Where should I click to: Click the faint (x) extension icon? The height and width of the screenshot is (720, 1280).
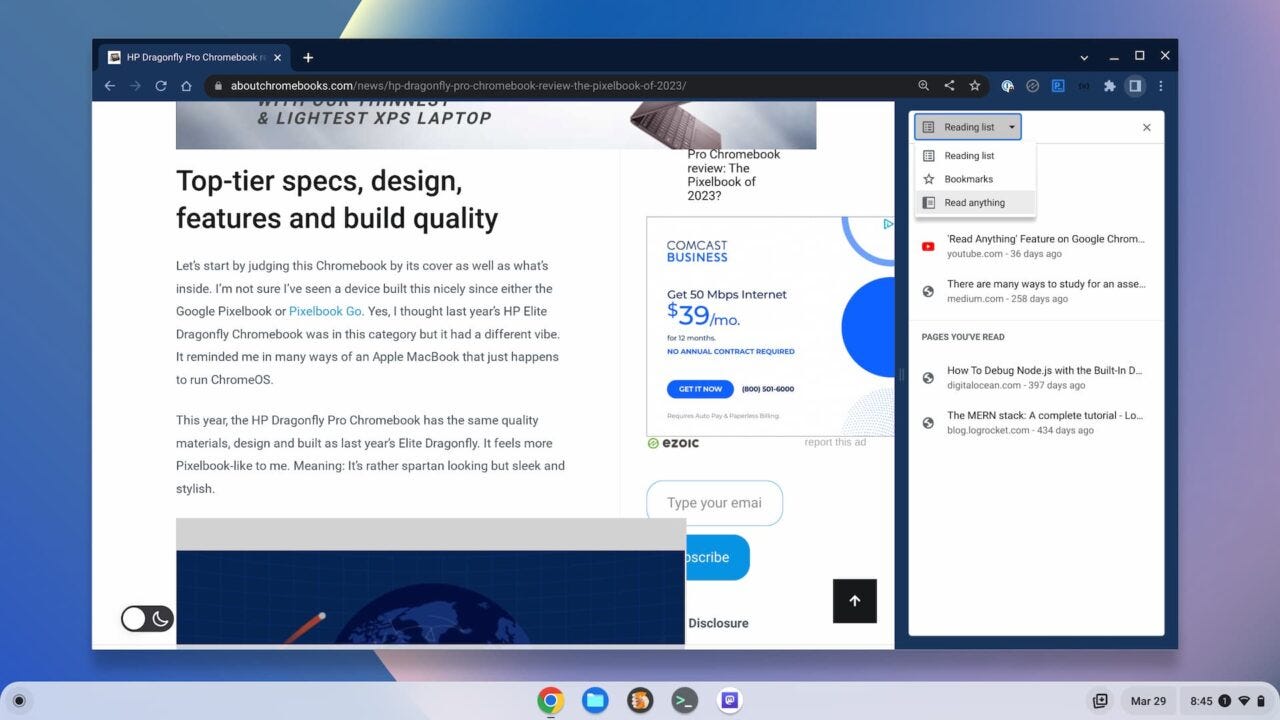click(x=1084, y=86)
